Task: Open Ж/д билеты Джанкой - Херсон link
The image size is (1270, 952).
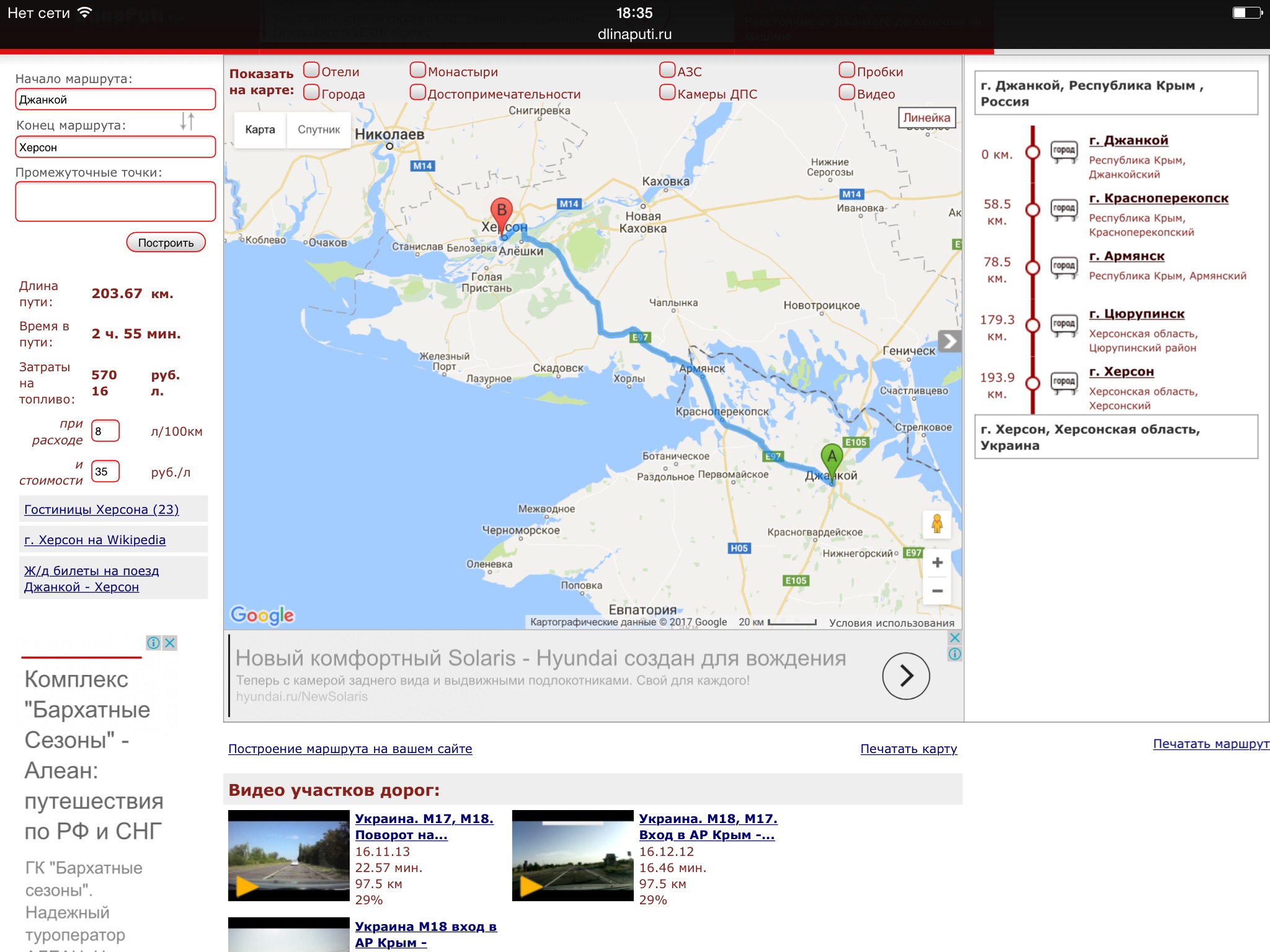Action: (91, 579)
